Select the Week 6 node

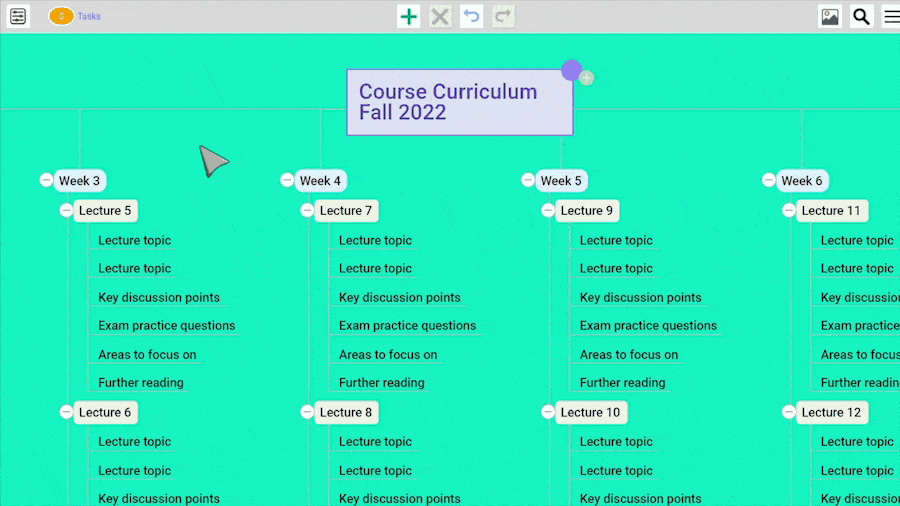point(802,181)
